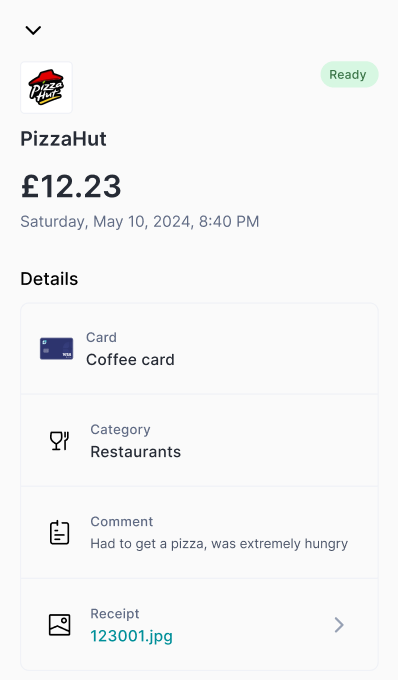
Task: Click the comment notepad icon
Action: [x=59, y=533]
